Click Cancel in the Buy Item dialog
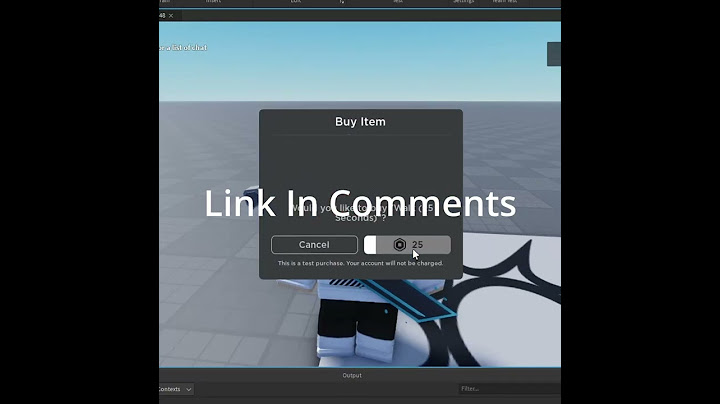The width and height of the screenshot is (720, 404). point(314,245)
